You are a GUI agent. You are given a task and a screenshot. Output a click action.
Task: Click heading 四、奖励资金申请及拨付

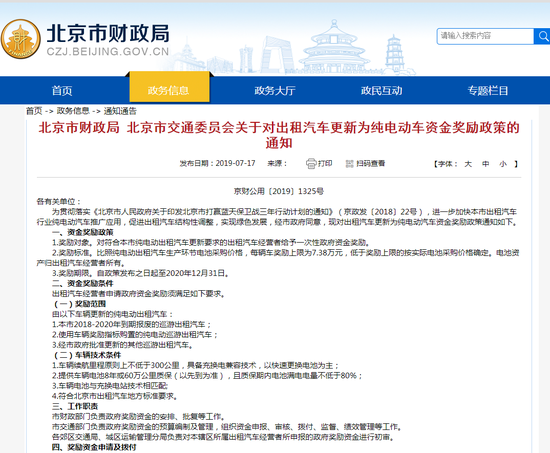(94, 447)
